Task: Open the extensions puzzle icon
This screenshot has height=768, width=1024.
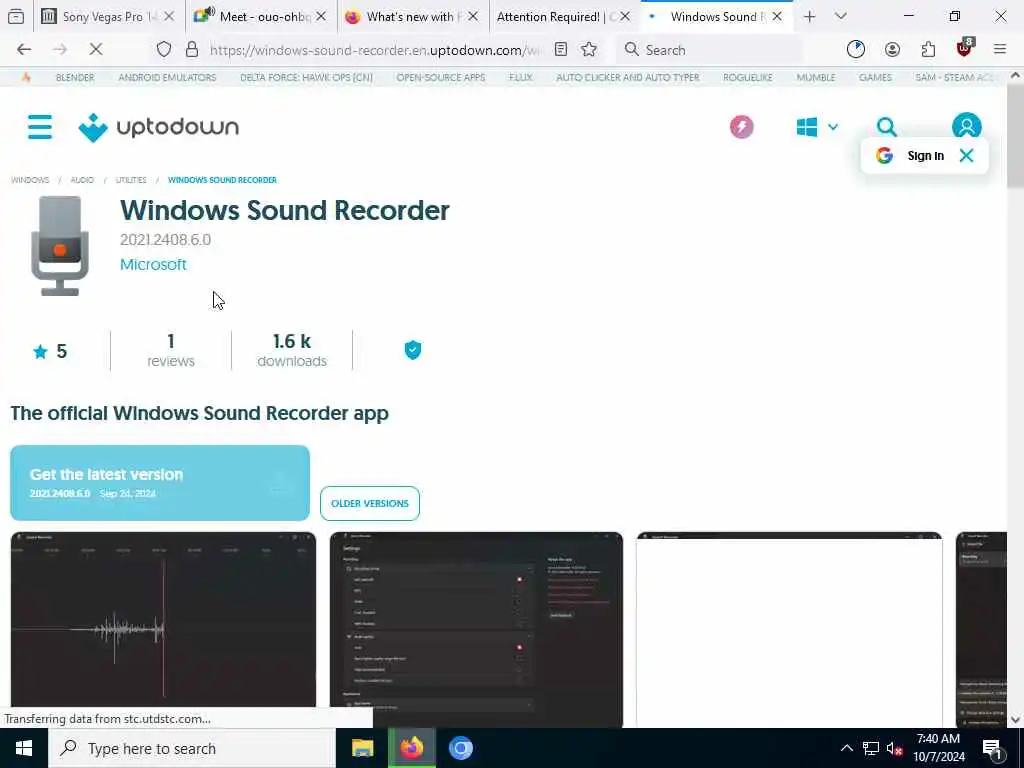Action: click(x=928, y=49)
